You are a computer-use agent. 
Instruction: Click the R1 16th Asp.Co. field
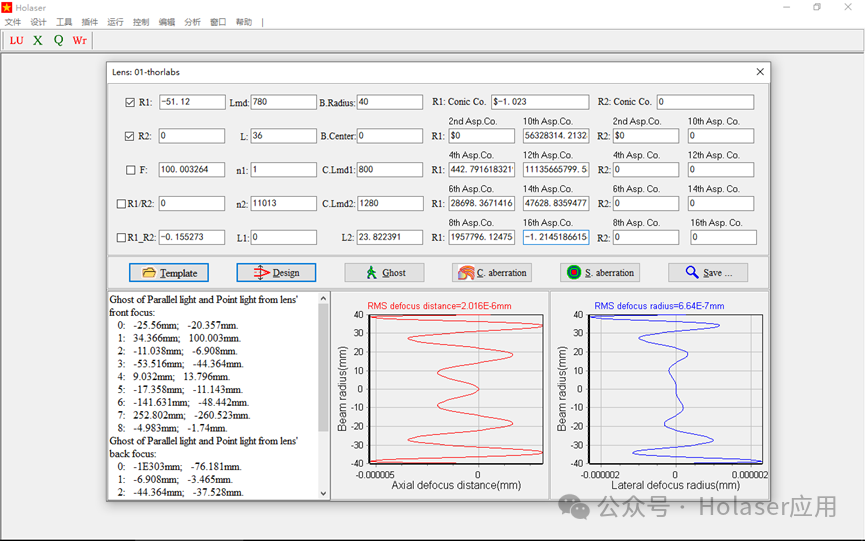556,237
